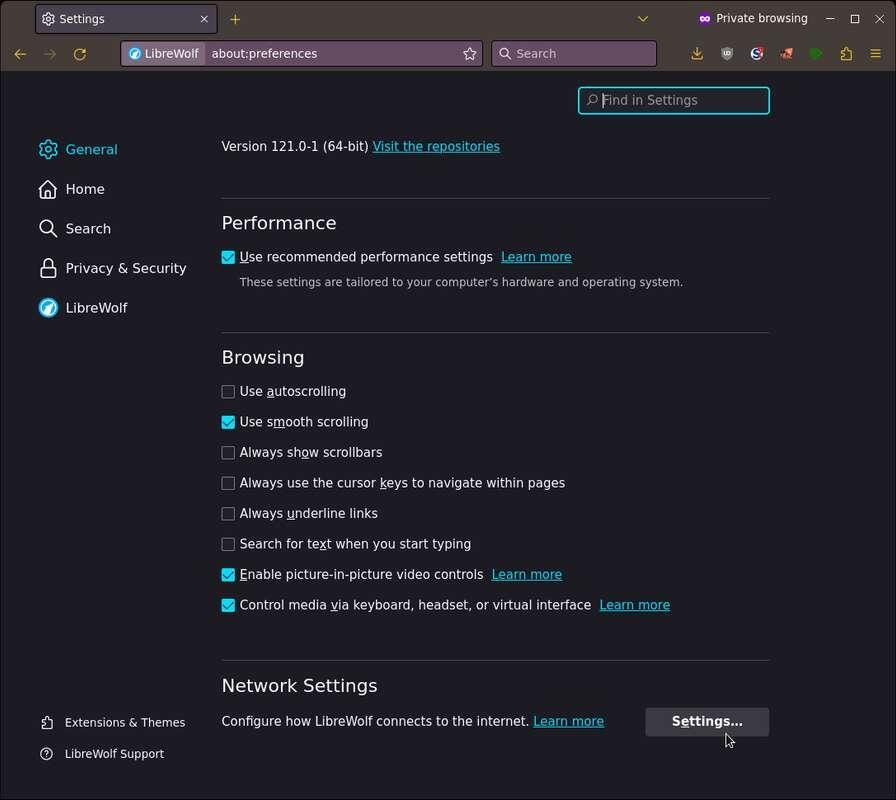Click the LibreWolf identity icon in the address bar
Screen dimensions: 896x800
[135, 54]
